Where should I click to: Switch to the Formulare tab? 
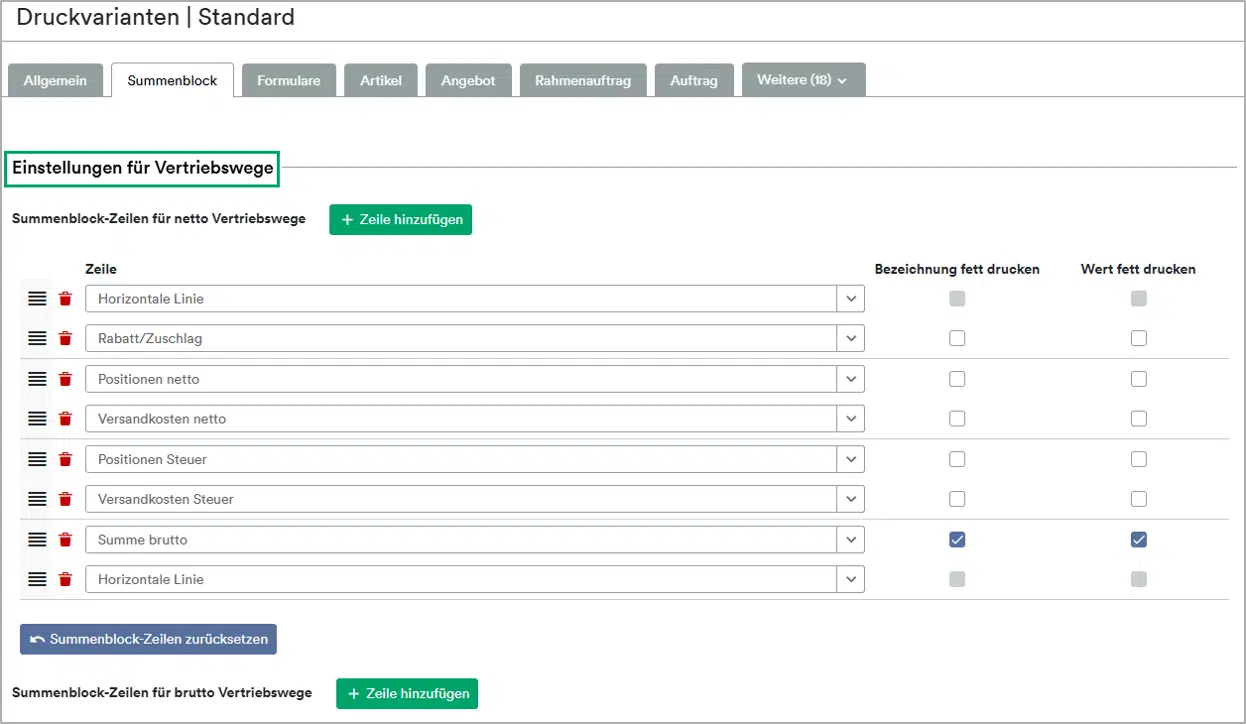(288, 81)
